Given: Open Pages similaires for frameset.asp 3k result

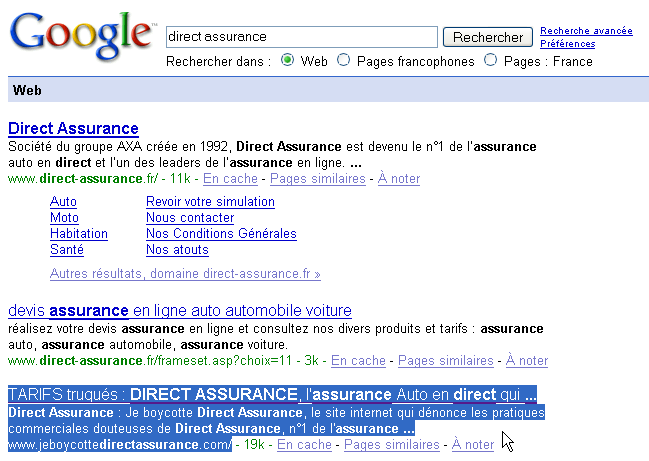Looking at the screenshot, I should click(x=446, y=360).
